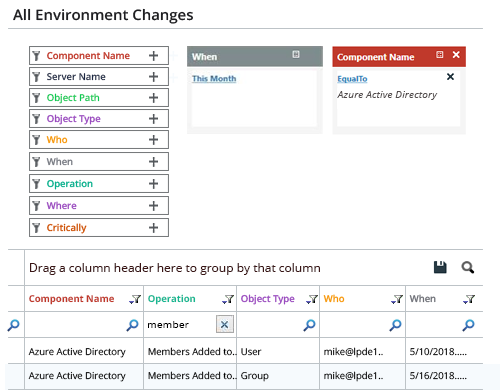Click the Operation filter text field containing 'member'
Viewport: 500px width, 390px height.
180,325
